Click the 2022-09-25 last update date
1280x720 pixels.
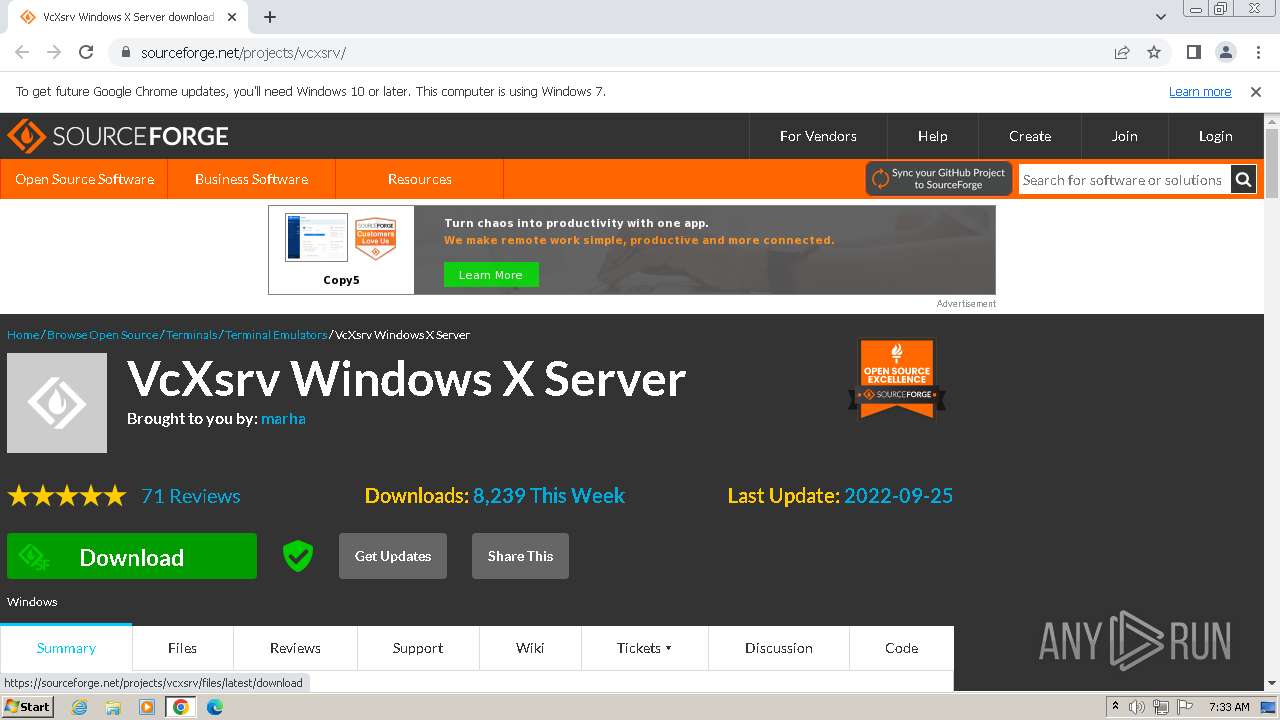point(898,496)
